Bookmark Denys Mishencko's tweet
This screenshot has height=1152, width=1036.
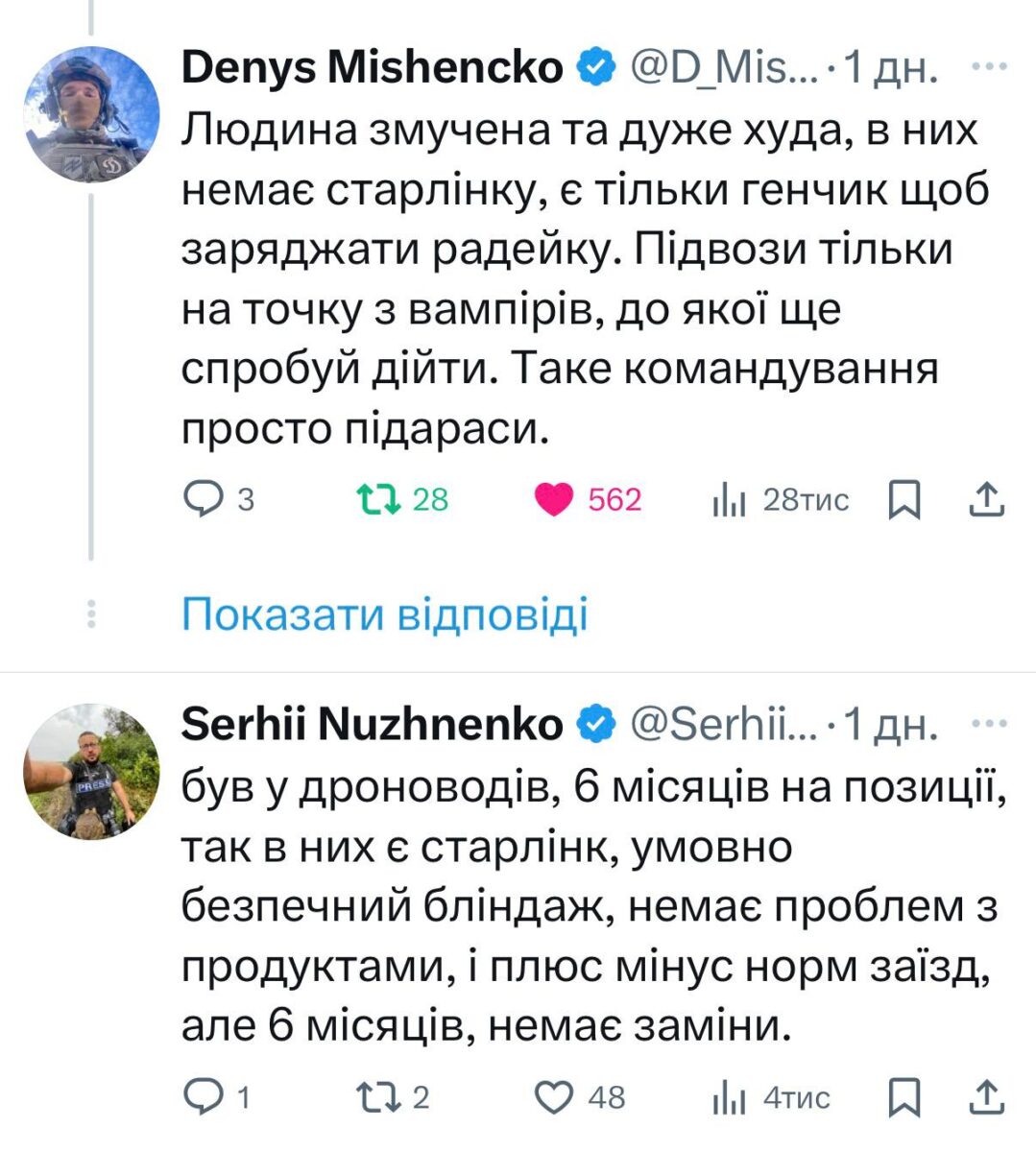coord(903,499)
